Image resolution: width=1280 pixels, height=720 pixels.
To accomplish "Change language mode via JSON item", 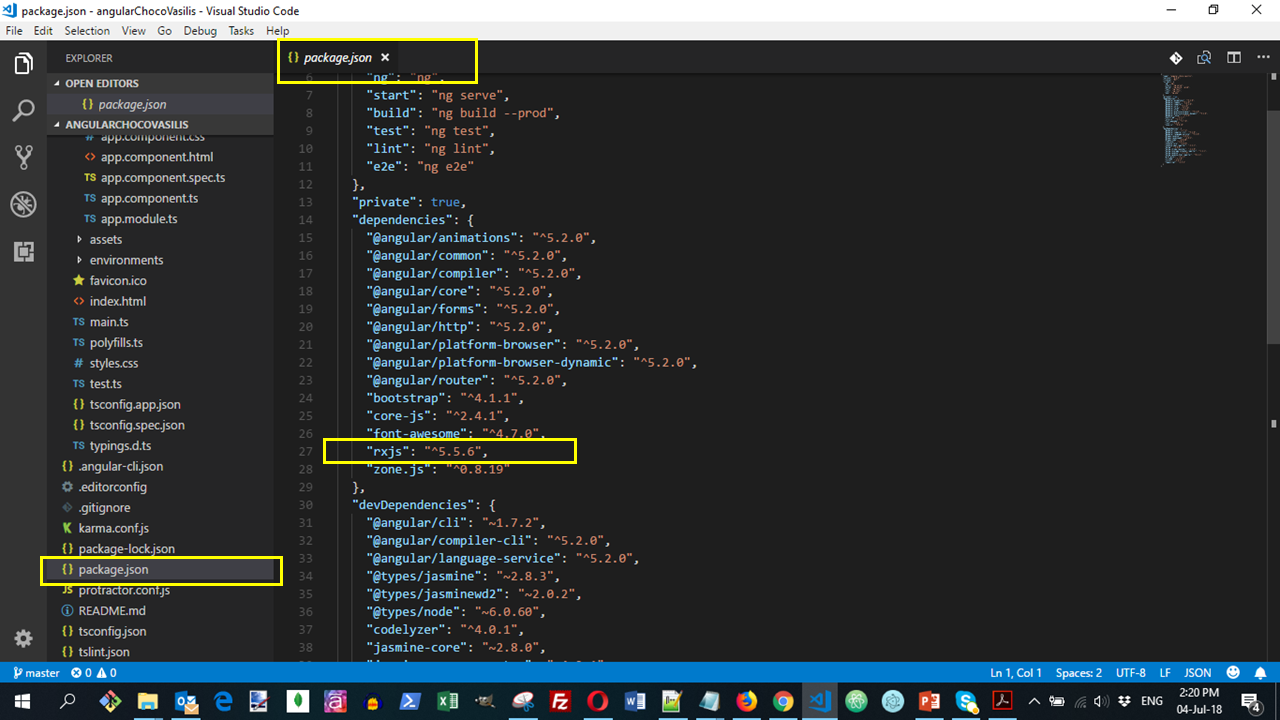I will point(1198,673).
